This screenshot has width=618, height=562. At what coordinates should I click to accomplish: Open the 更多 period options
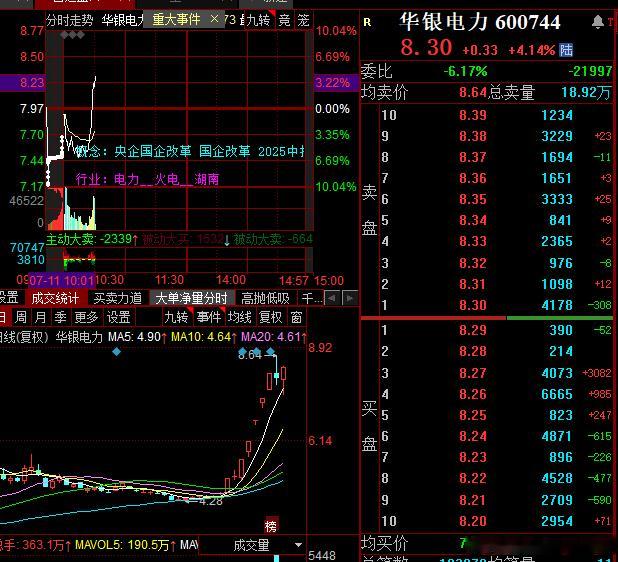point(86,317)
